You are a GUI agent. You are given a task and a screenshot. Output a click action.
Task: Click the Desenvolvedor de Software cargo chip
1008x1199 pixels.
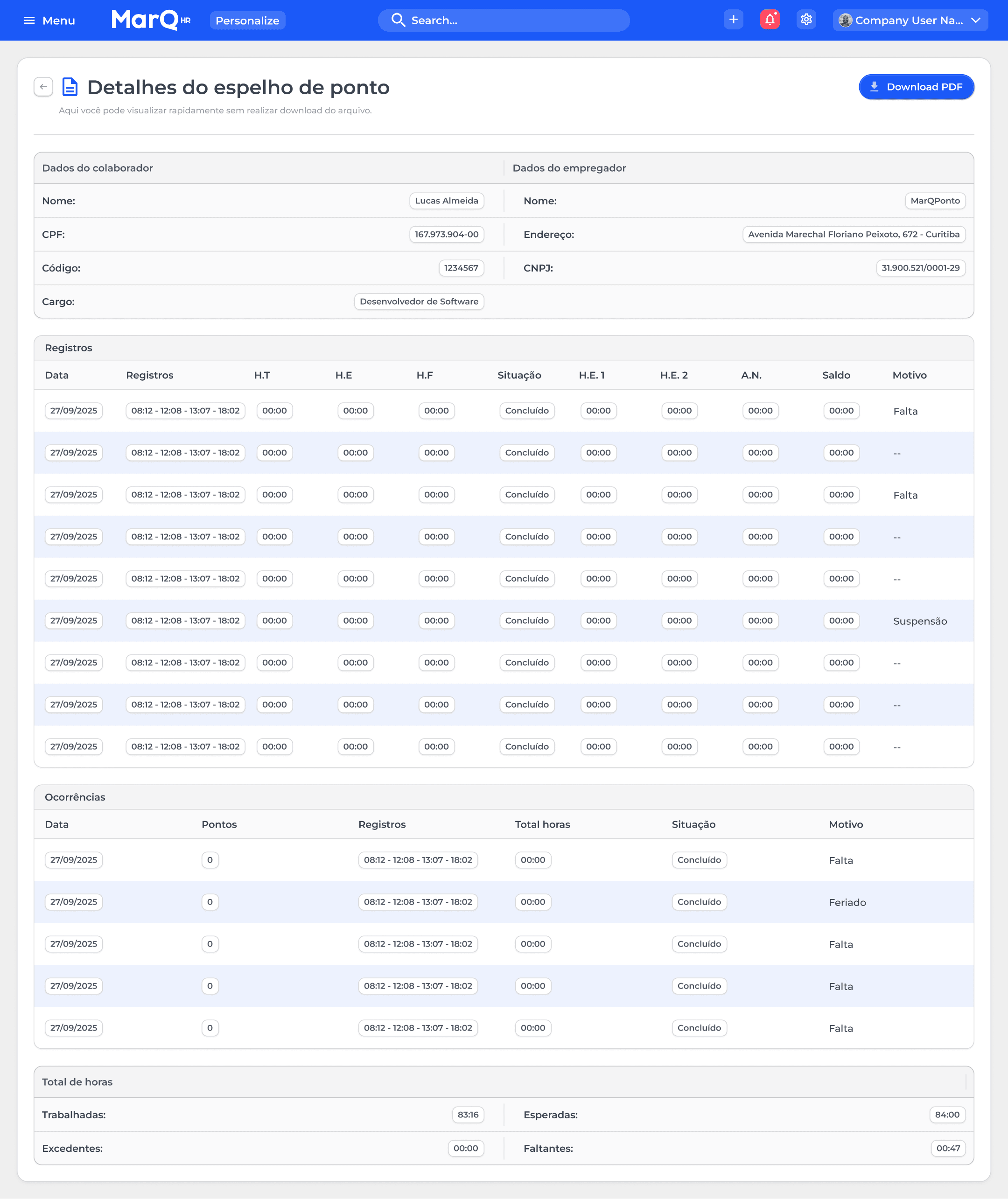[419, 301]
